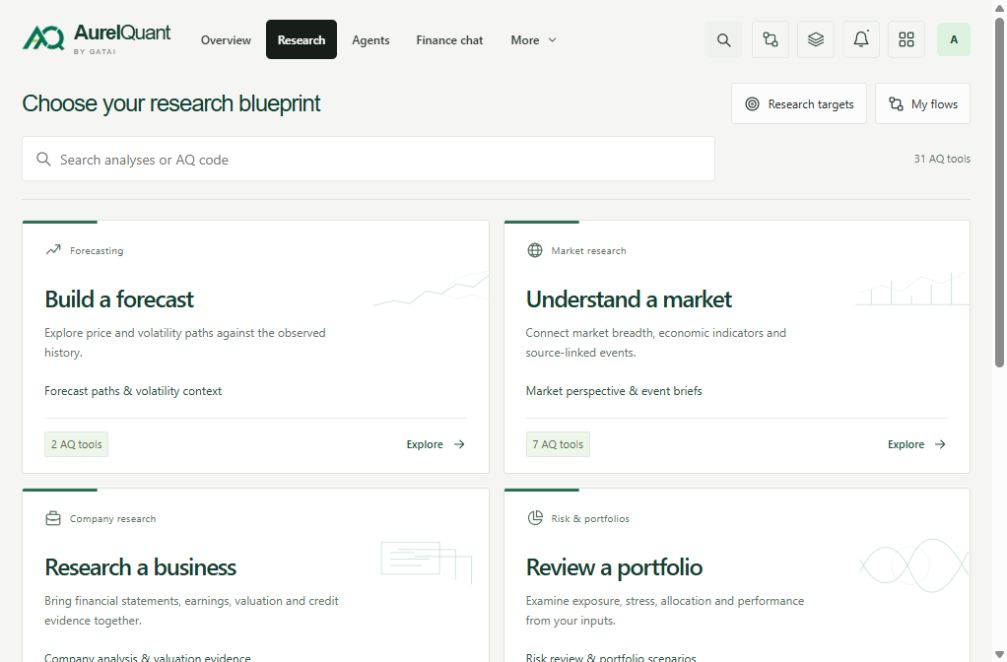Click 'Forecast paths & volatility context' text
The image size is (1007, 662).
pos(133,390)
